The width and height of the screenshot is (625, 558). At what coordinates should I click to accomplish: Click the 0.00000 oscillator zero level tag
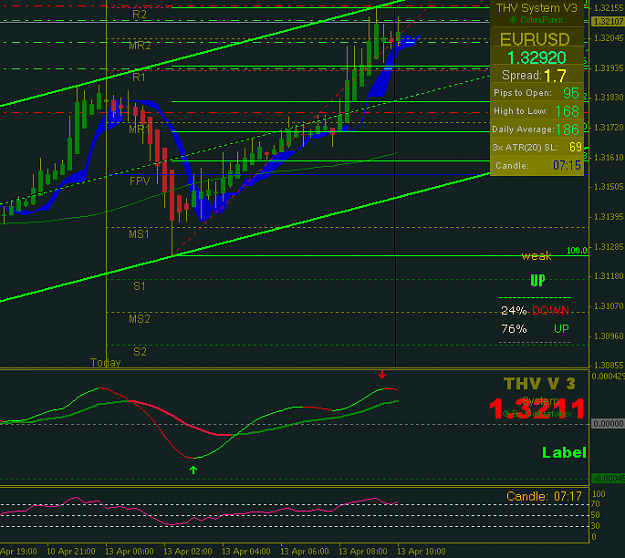(x=607, y=424)
